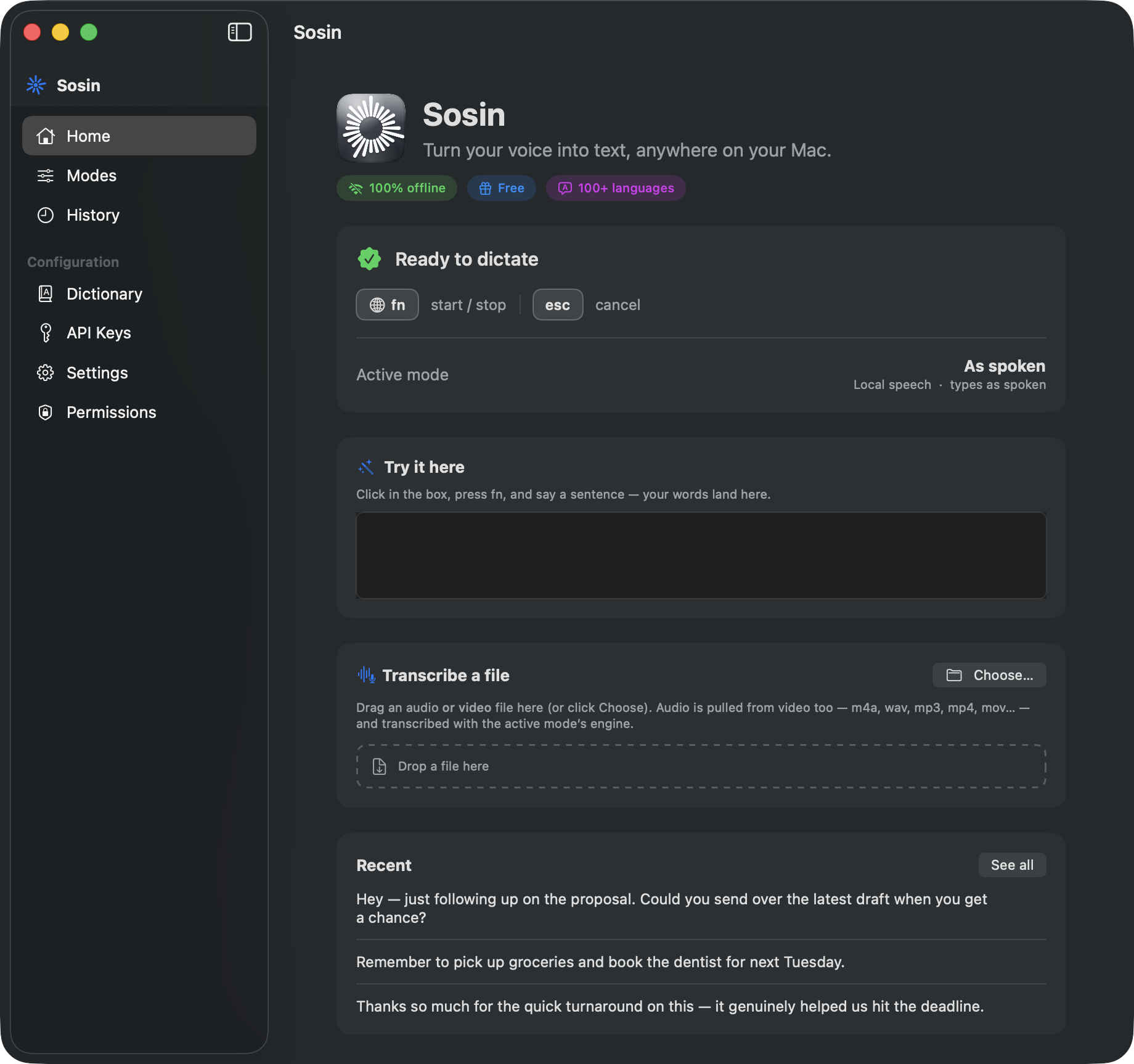Click the Recent section heading
The height and width of the screenshot is (1064, 1134).
[x=384, y=866]
